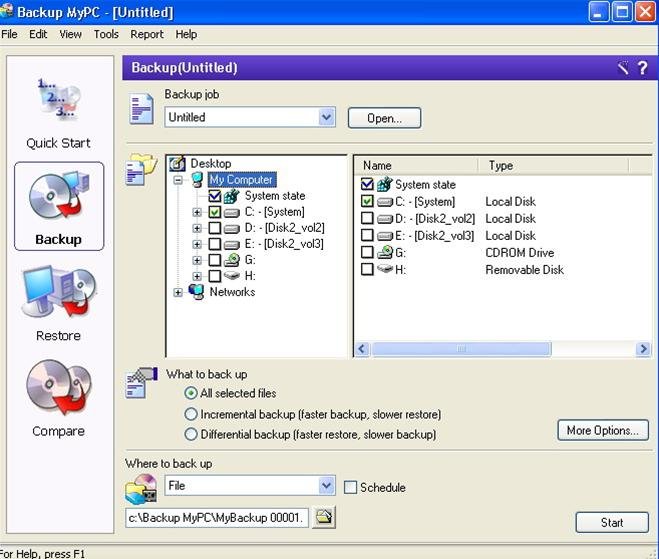Click the System state icon in tree
659x559 pixels.
[232, 196]
